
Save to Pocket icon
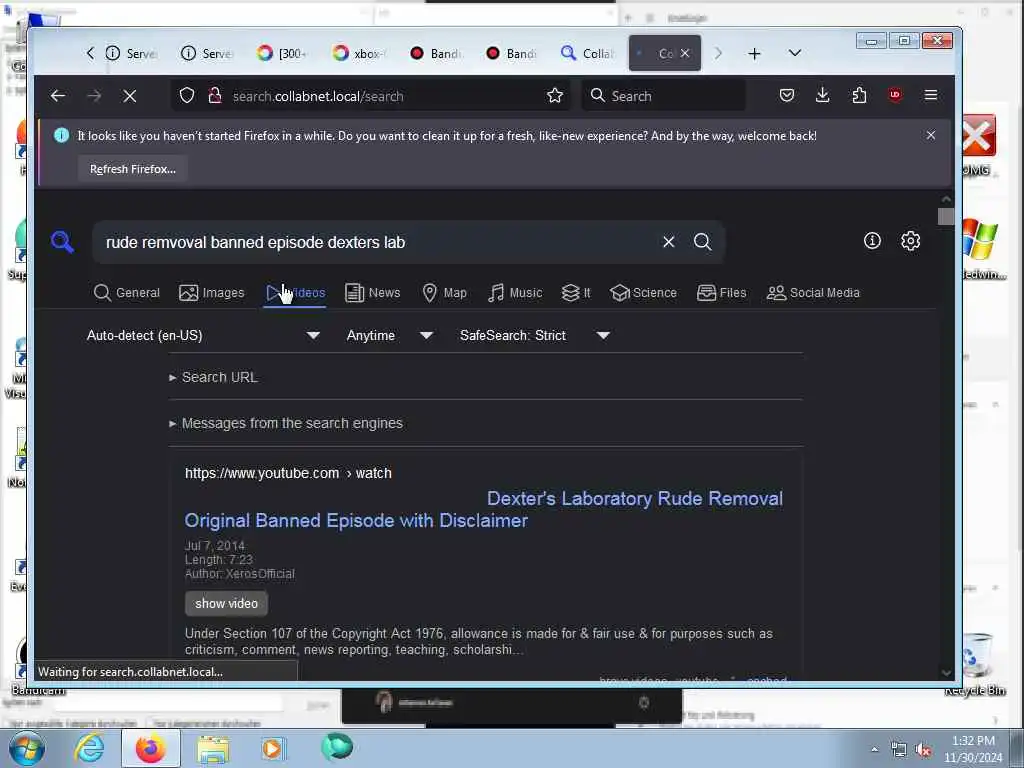(787, 95)
